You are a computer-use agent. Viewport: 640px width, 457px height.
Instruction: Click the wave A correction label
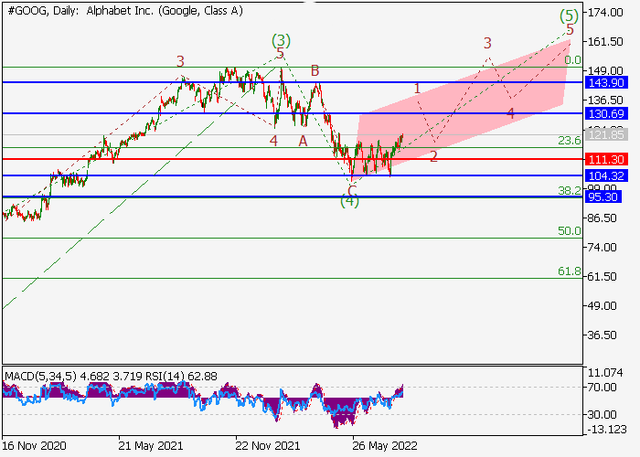pos(303,141)
